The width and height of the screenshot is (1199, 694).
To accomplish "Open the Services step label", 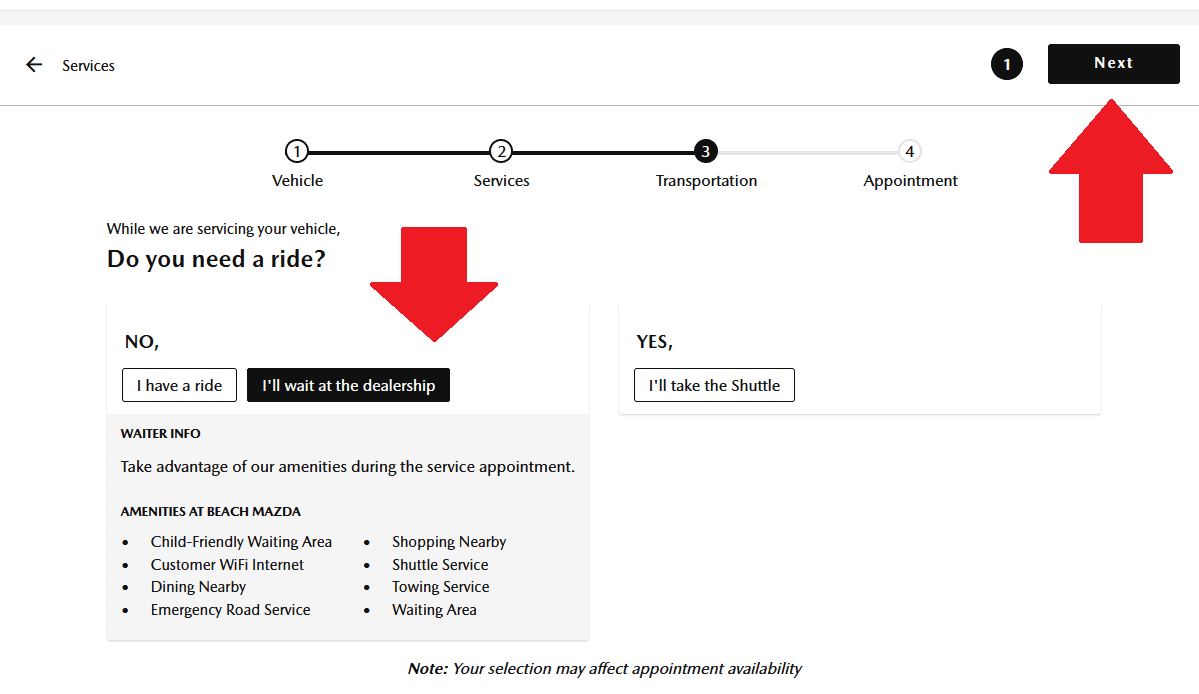I will (502, 181).
